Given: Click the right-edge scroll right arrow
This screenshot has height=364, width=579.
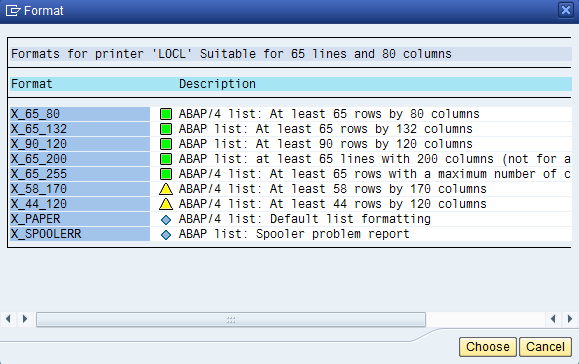Looking at the screenshot, I should tap(569, 319).
